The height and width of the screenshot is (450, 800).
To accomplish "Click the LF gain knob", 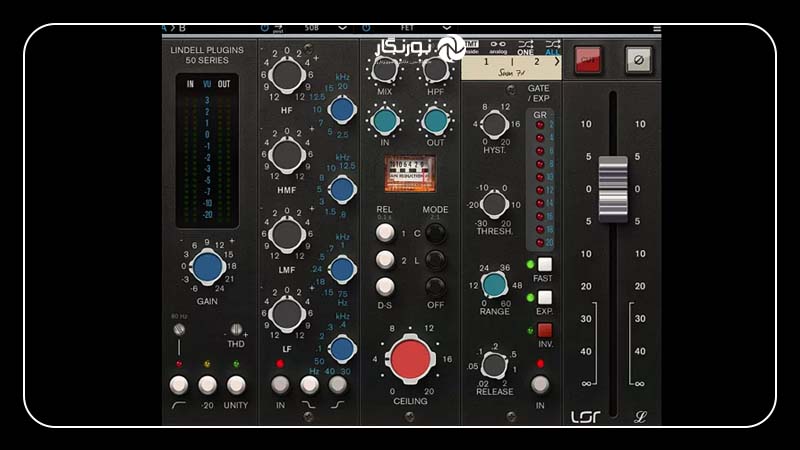I will coord(287,314).
